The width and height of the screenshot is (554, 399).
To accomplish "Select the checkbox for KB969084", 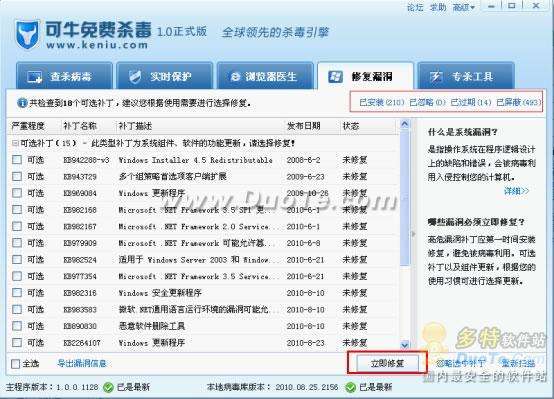I will [17, 193].
